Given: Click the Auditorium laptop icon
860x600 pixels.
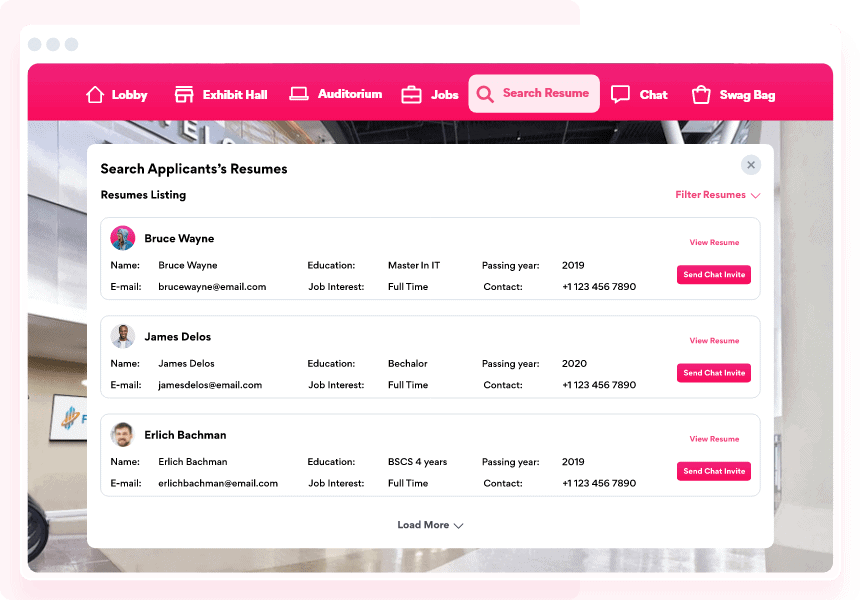Looking at the screenshot, I should click(299, 94).
